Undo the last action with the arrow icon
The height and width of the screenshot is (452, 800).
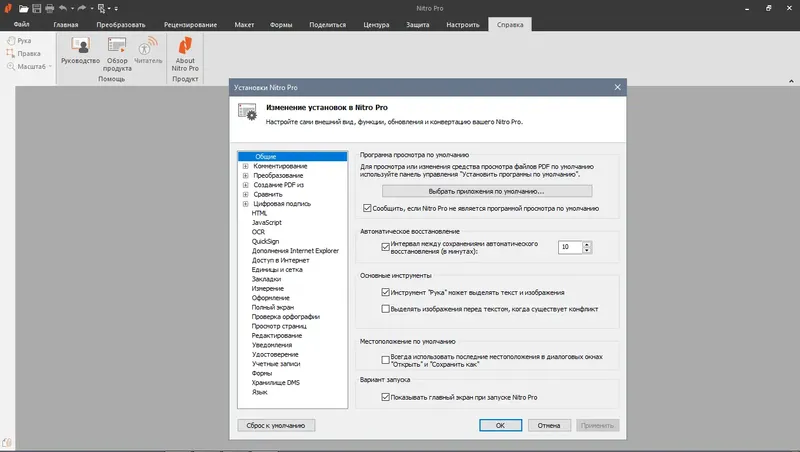[x=63, y=8]
